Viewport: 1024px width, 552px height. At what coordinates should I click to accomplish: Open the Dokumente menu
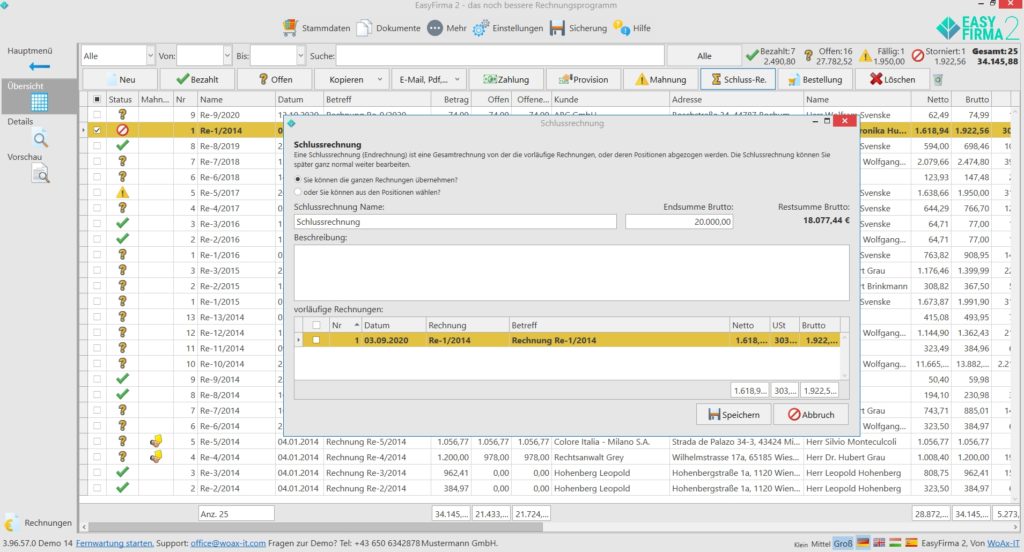pos(389,28)
